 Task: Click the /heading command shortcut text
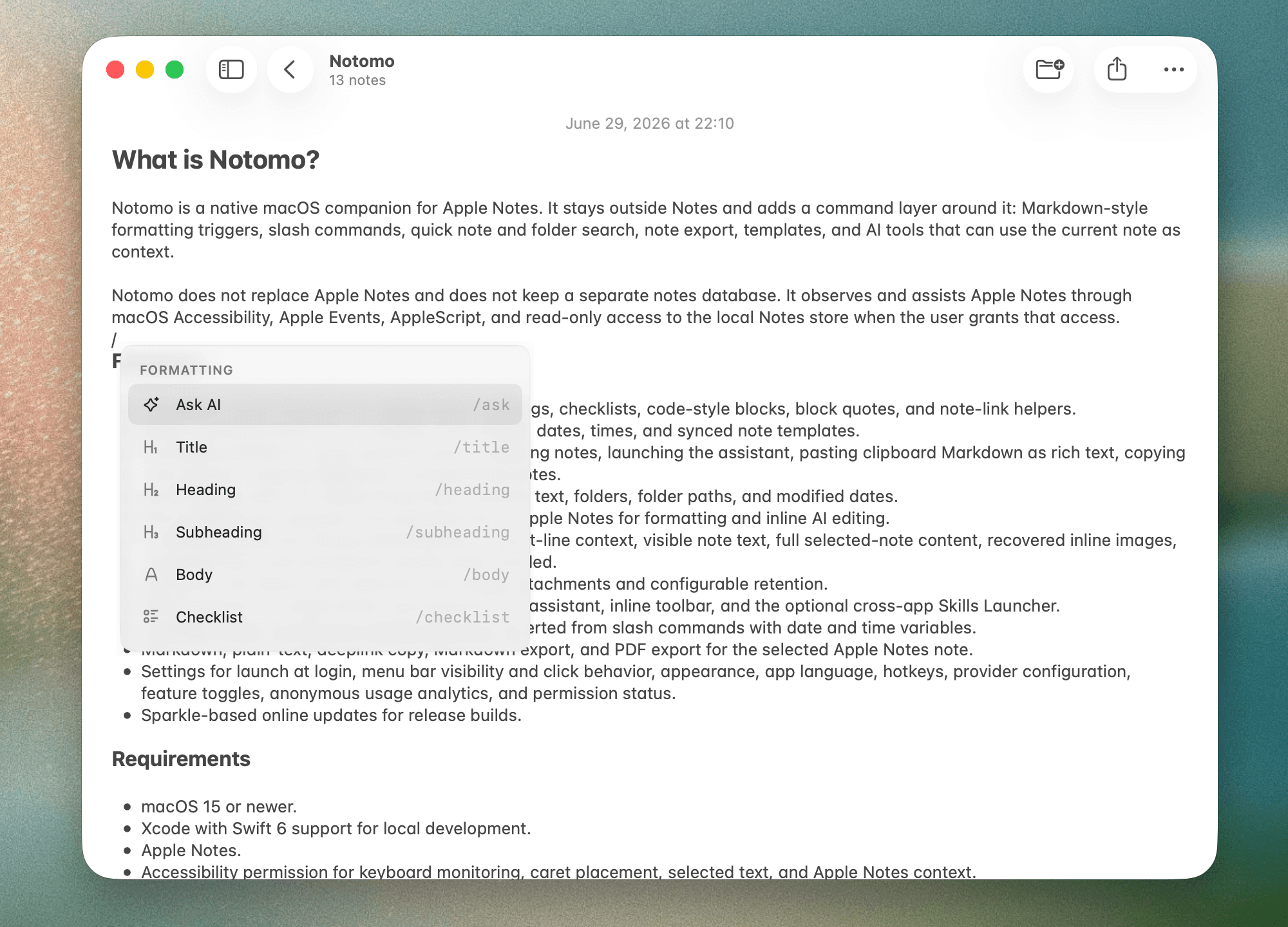(472, 490)
